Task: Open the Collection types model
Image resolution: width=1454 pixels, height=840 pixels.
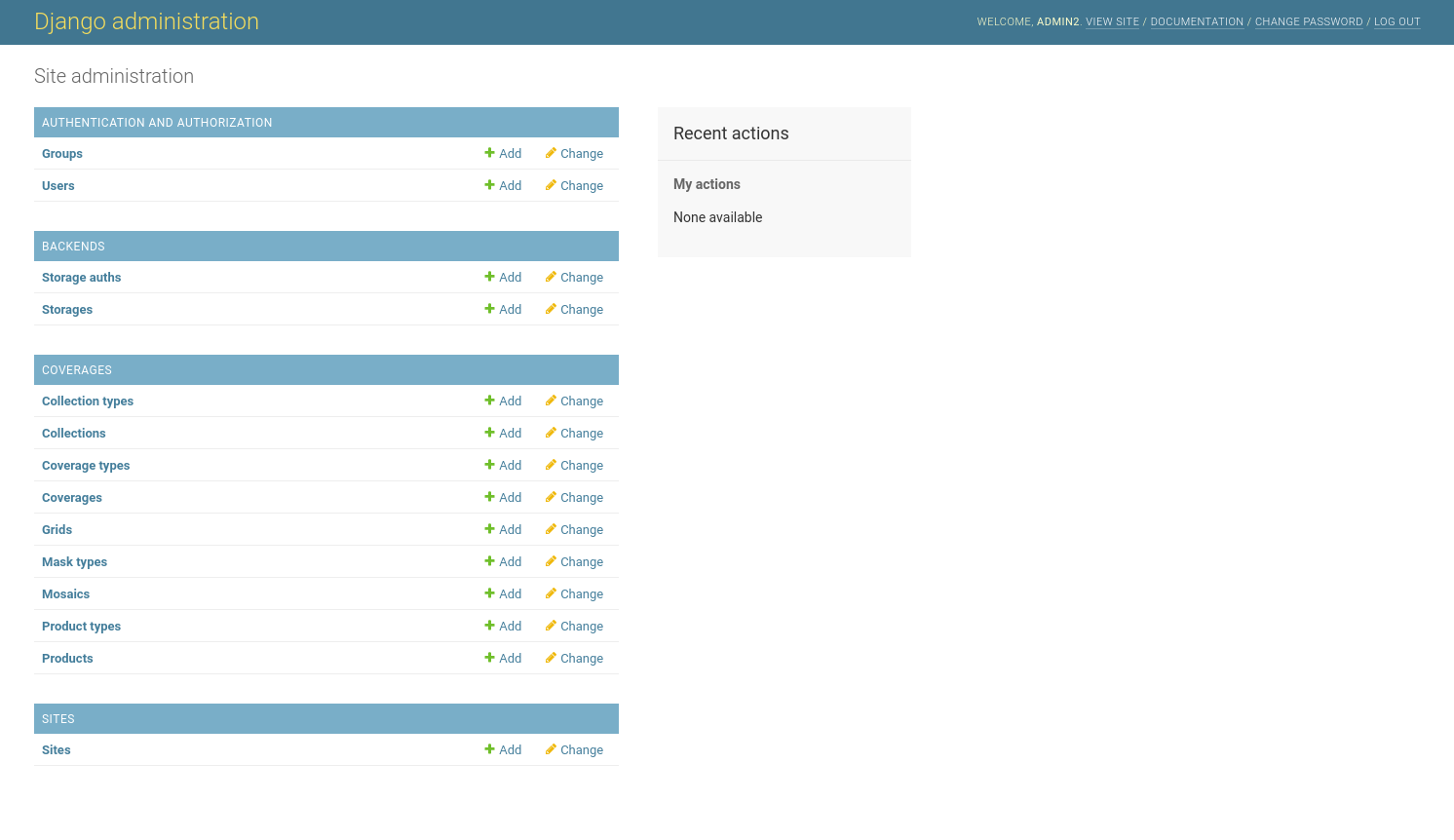Action: [88, 401]
